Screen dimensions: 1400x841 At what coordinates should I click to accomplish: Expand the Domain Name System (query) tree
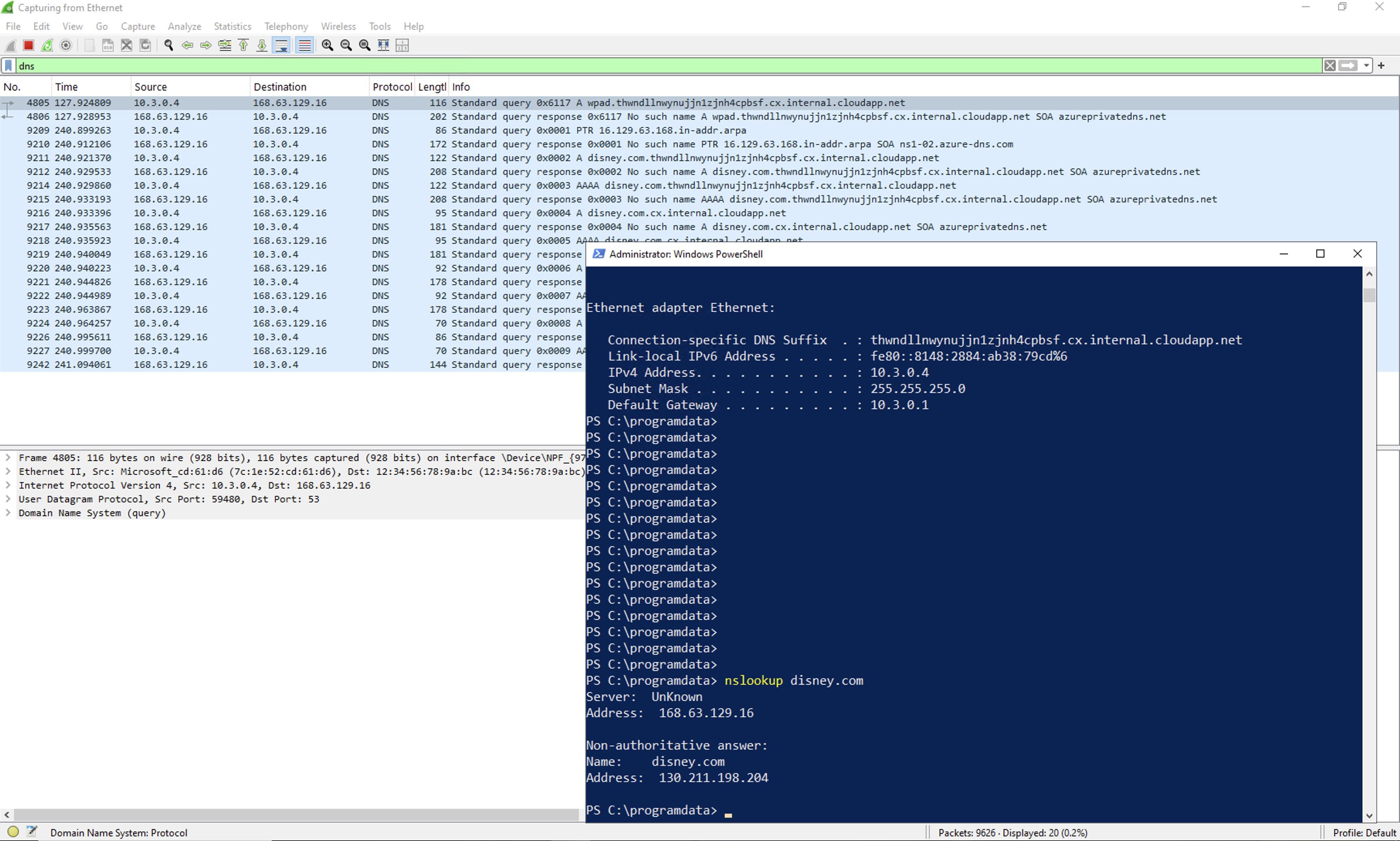pyautogui.click(x=8, y=513)
